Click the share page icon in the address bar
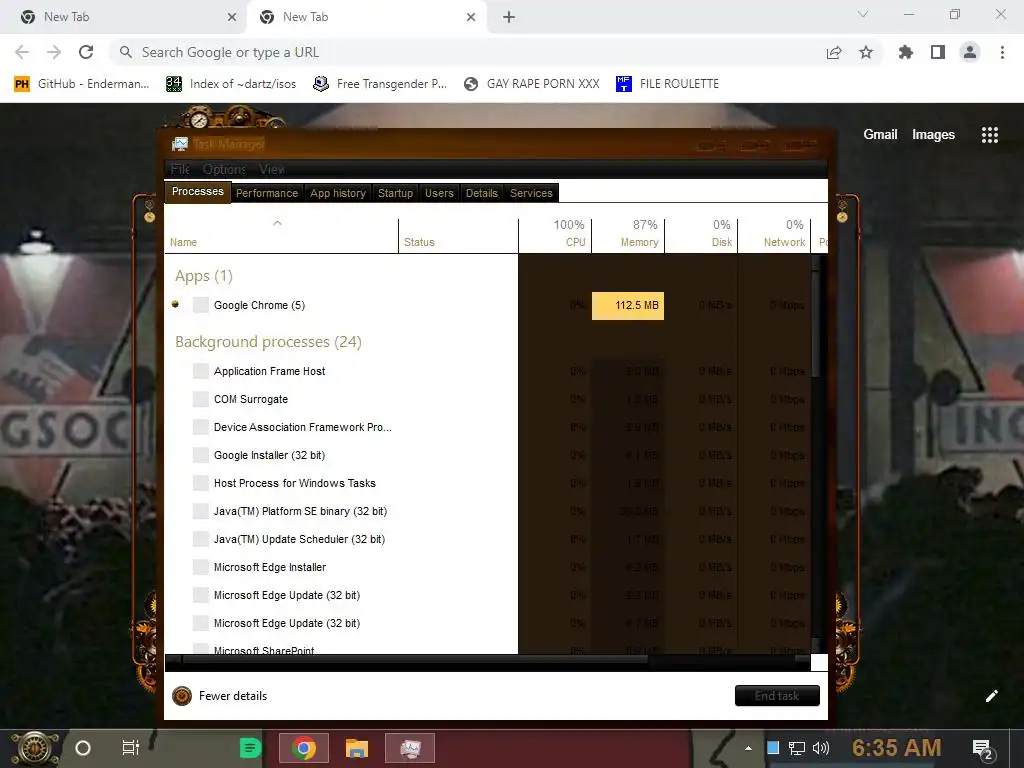 834,53
